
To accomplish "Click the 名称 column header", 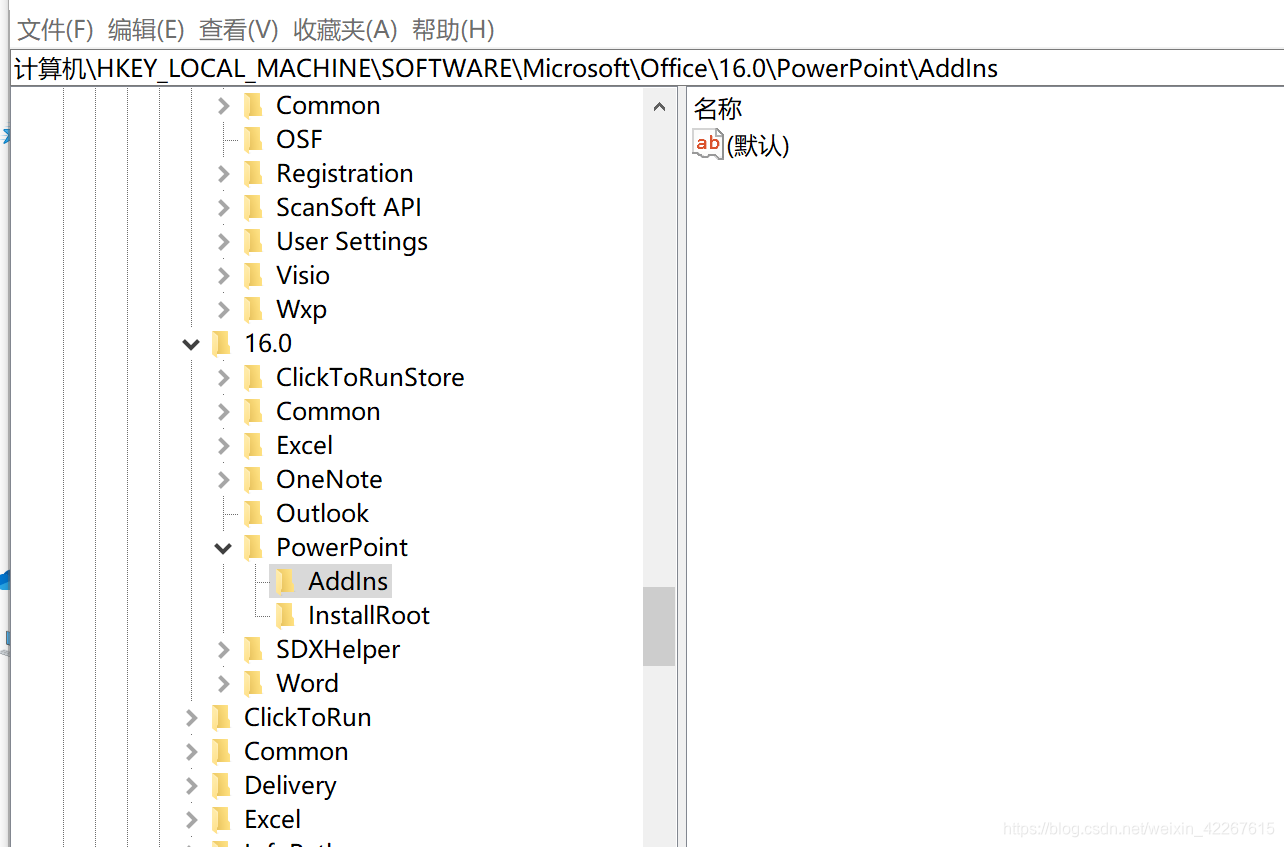I will click(x=718, y=108).
